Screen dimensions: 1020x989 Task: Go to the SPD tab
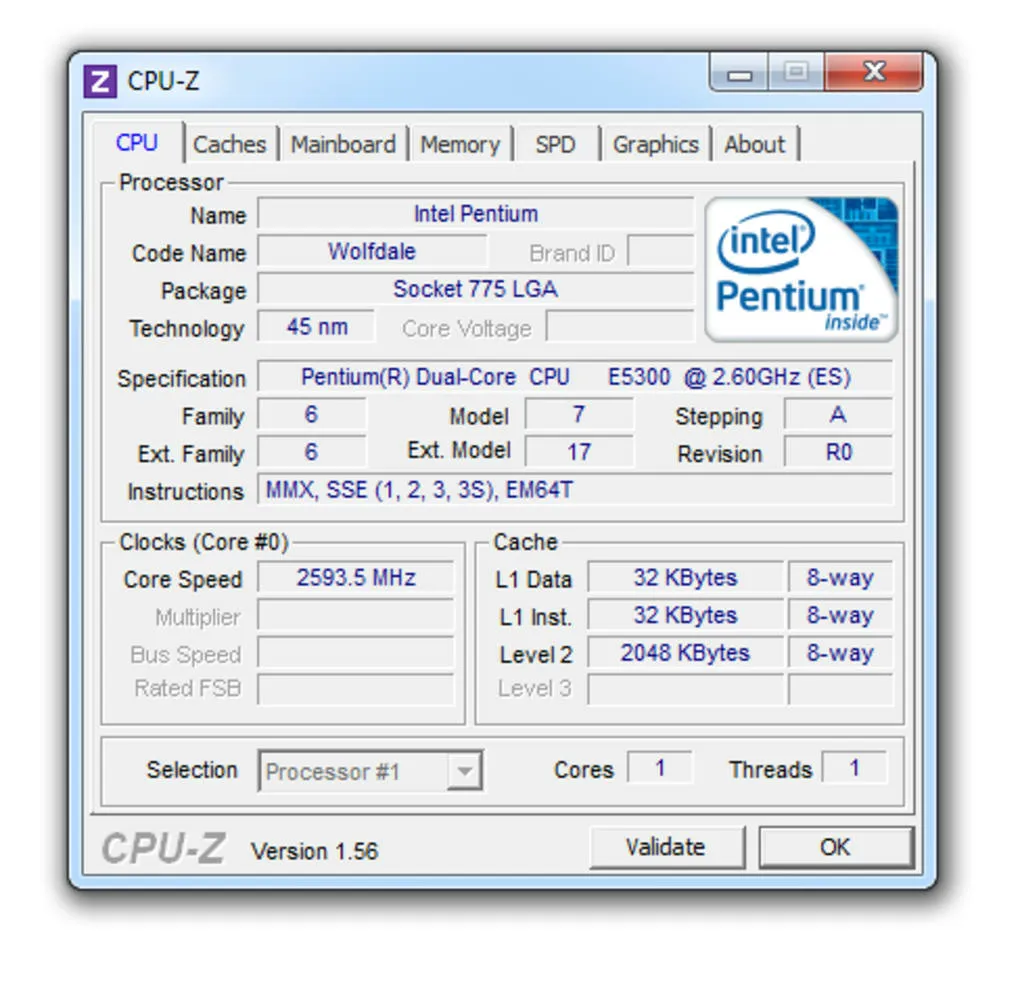click(555, 144)
